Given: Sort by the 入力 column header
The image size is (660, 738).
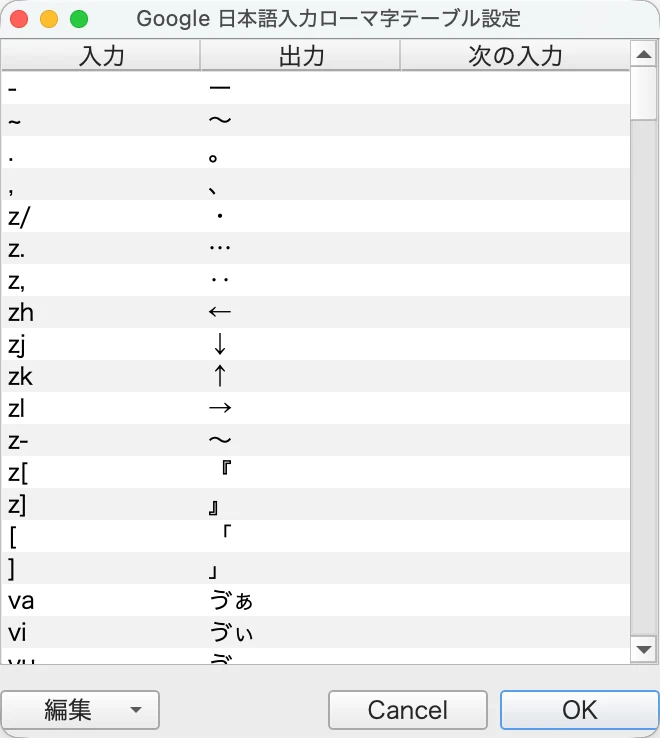Looking at the screenshot, I should click(x=101, y=56).
